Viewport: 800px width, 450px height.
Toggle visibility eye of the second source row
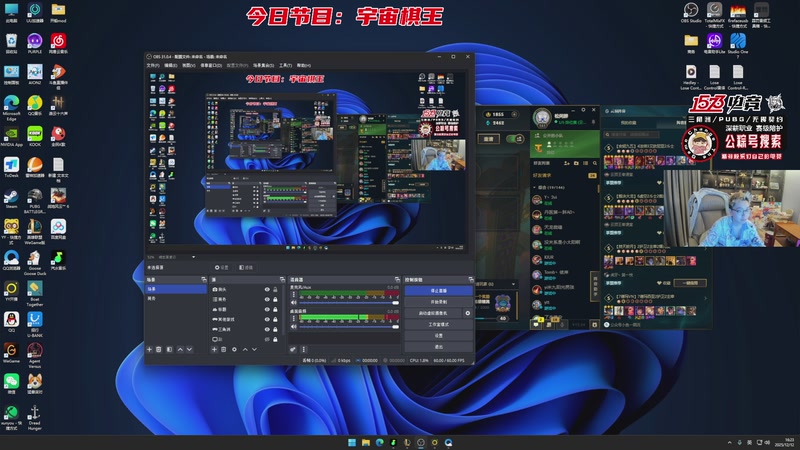click(x=267, y=299)
